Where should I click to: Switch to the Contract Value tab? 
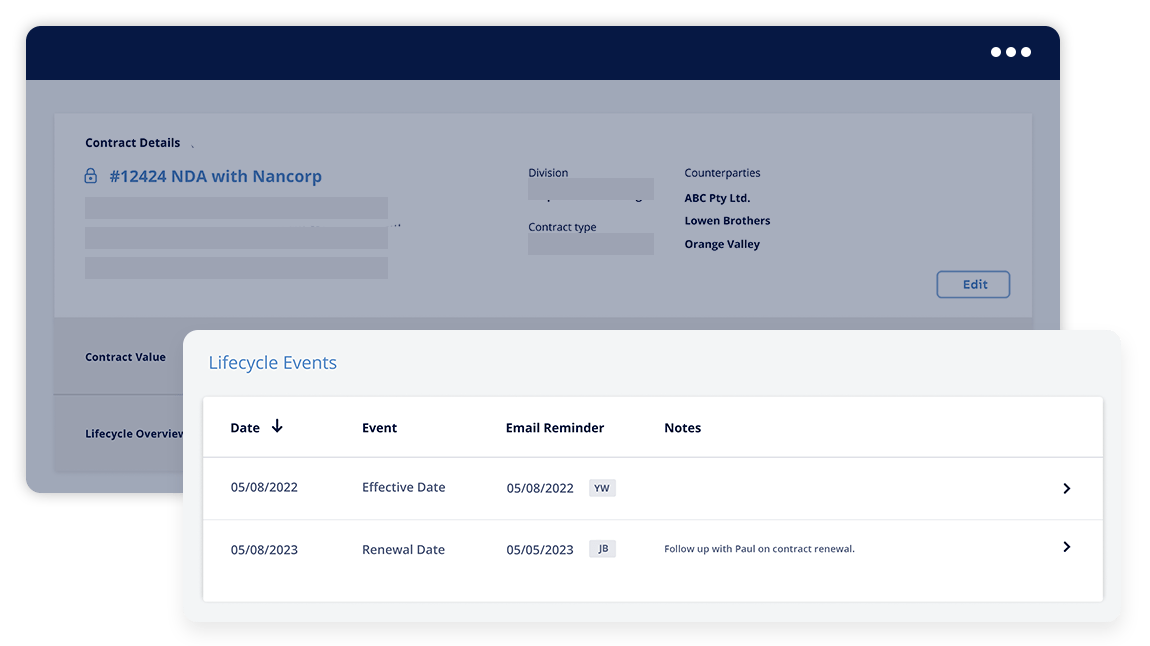point(125,357)
